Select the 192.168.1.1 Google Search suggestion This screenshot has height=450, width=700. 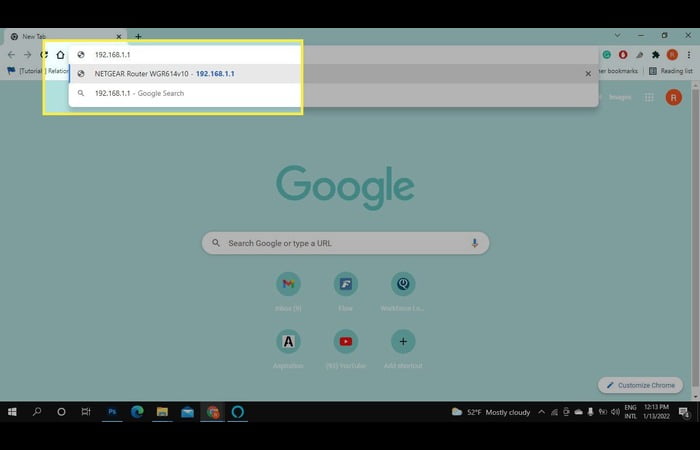[333, 93]
